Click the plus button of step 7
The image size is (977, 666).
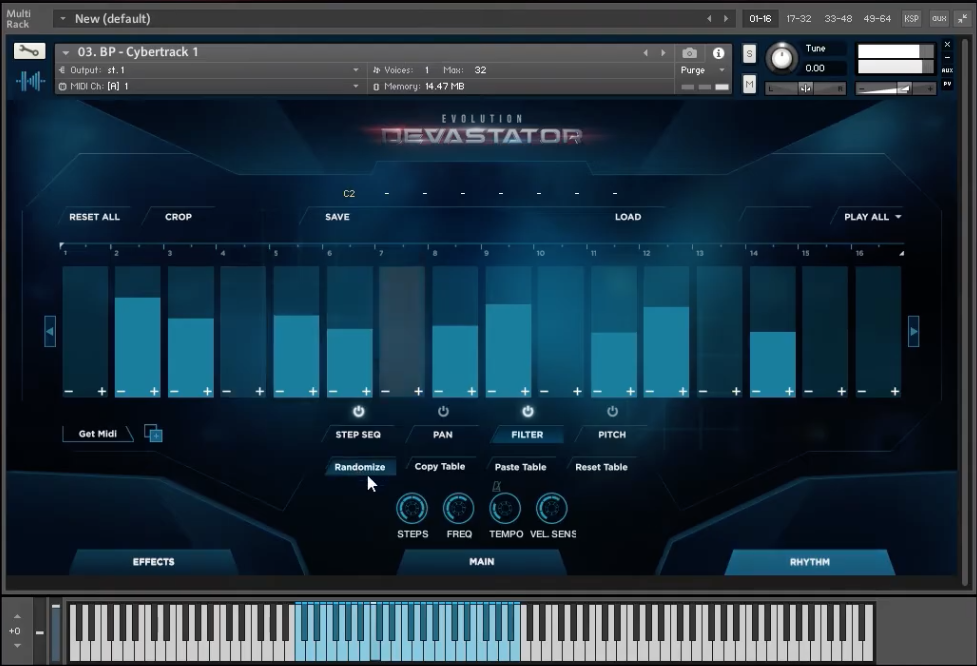click(x=419, y=391)
